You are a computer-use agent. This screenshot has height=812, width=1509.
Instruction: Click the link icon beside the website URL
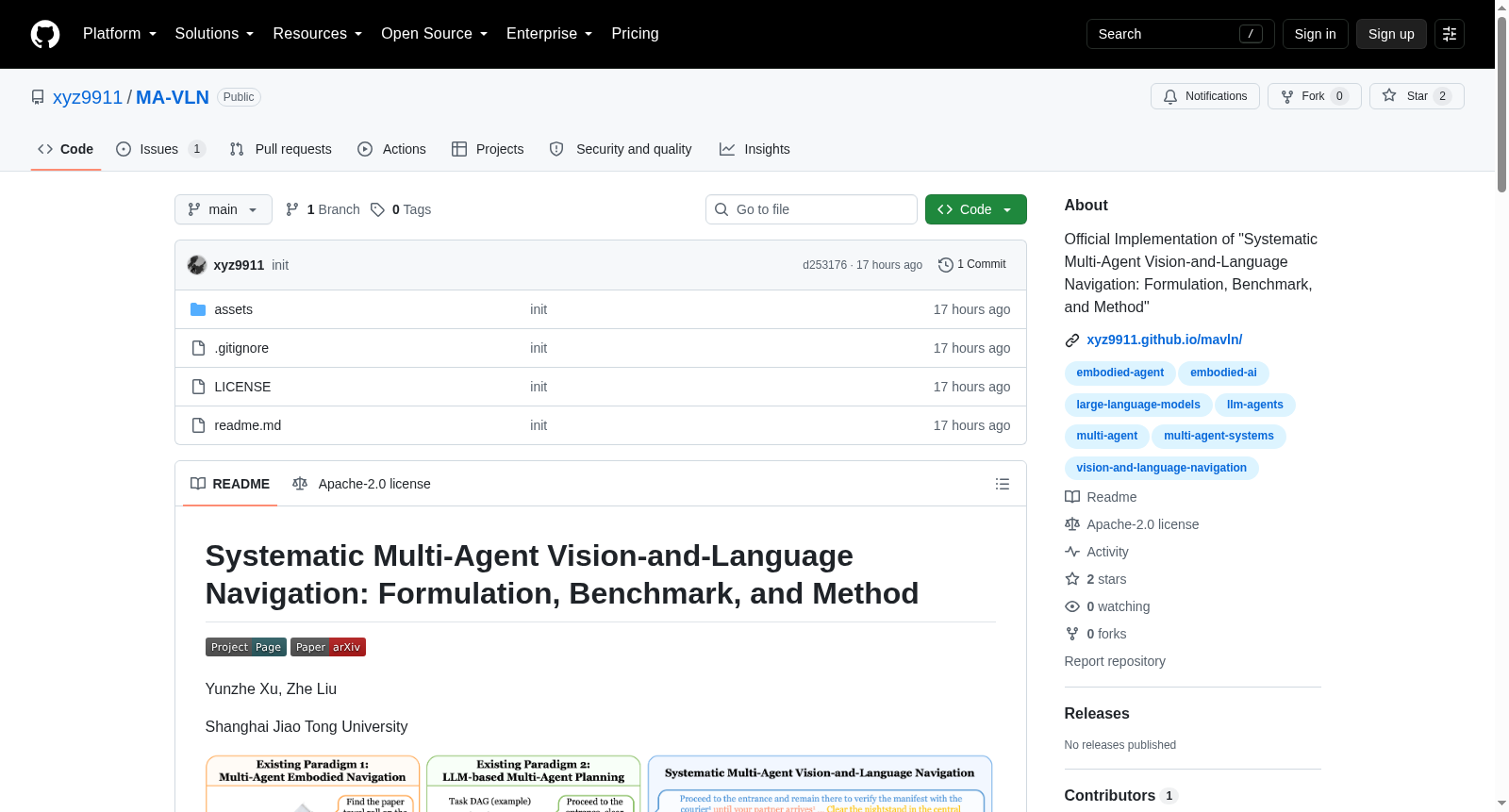(1072, 340)
